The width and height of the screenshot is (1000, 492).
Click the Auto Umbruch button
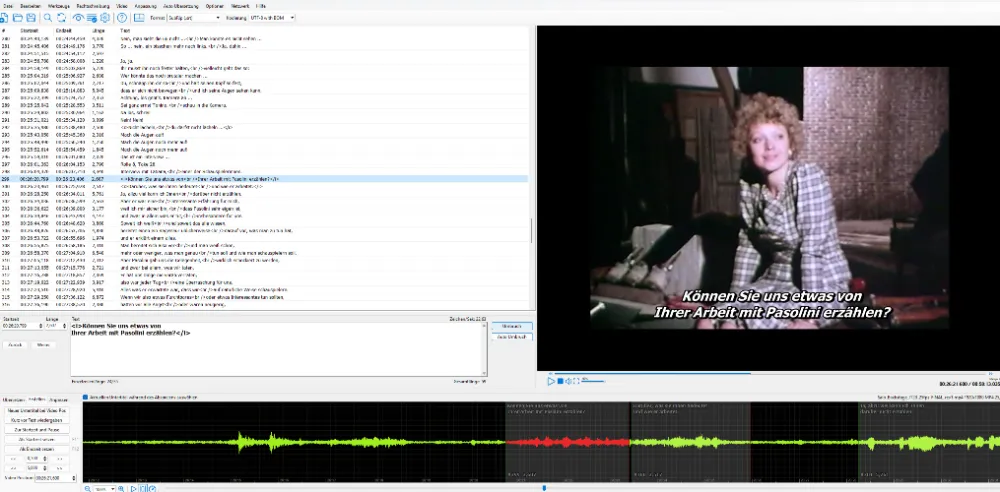click(511, 336)
